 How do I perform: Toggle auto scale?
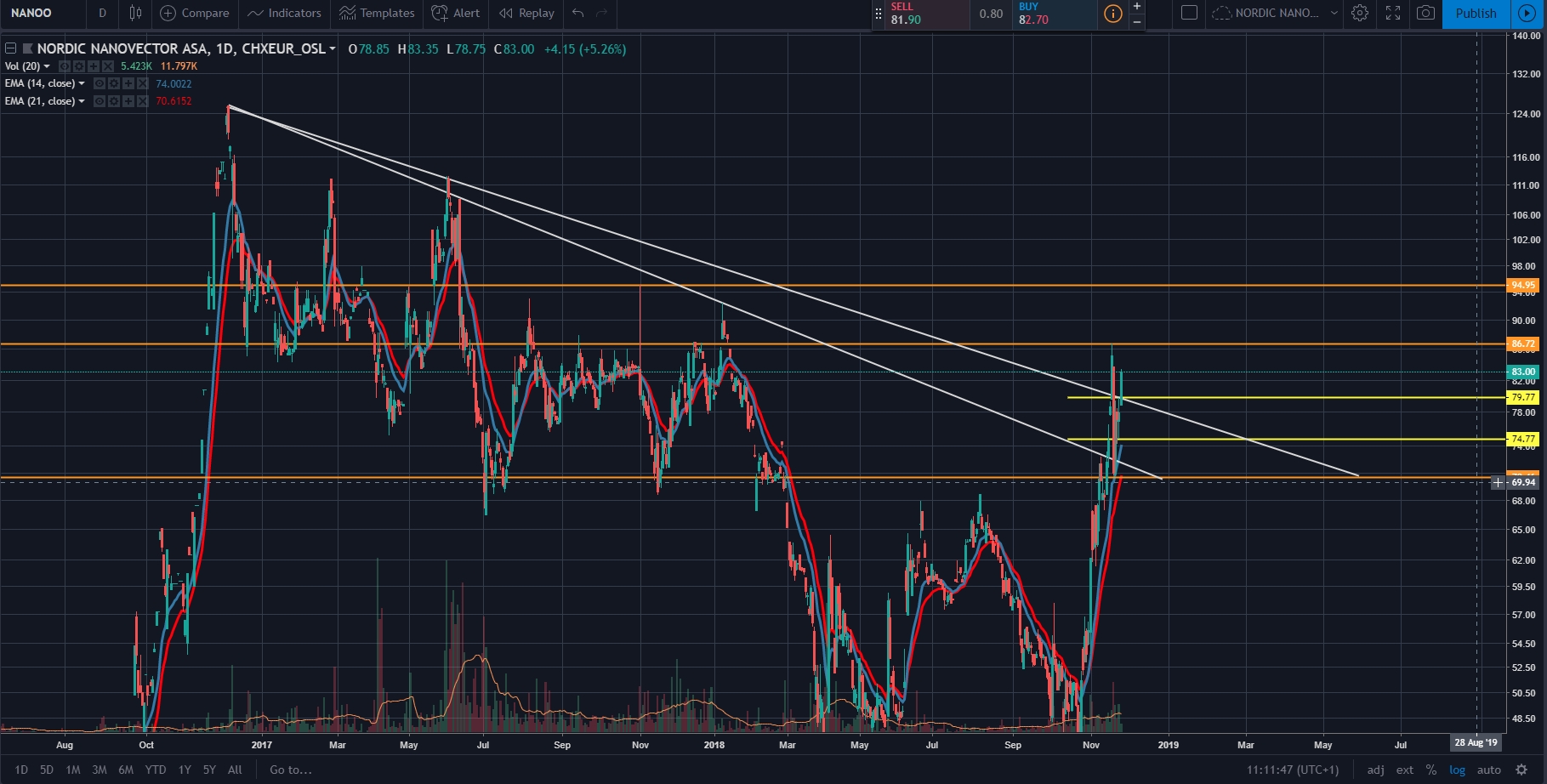point(1489,770)
